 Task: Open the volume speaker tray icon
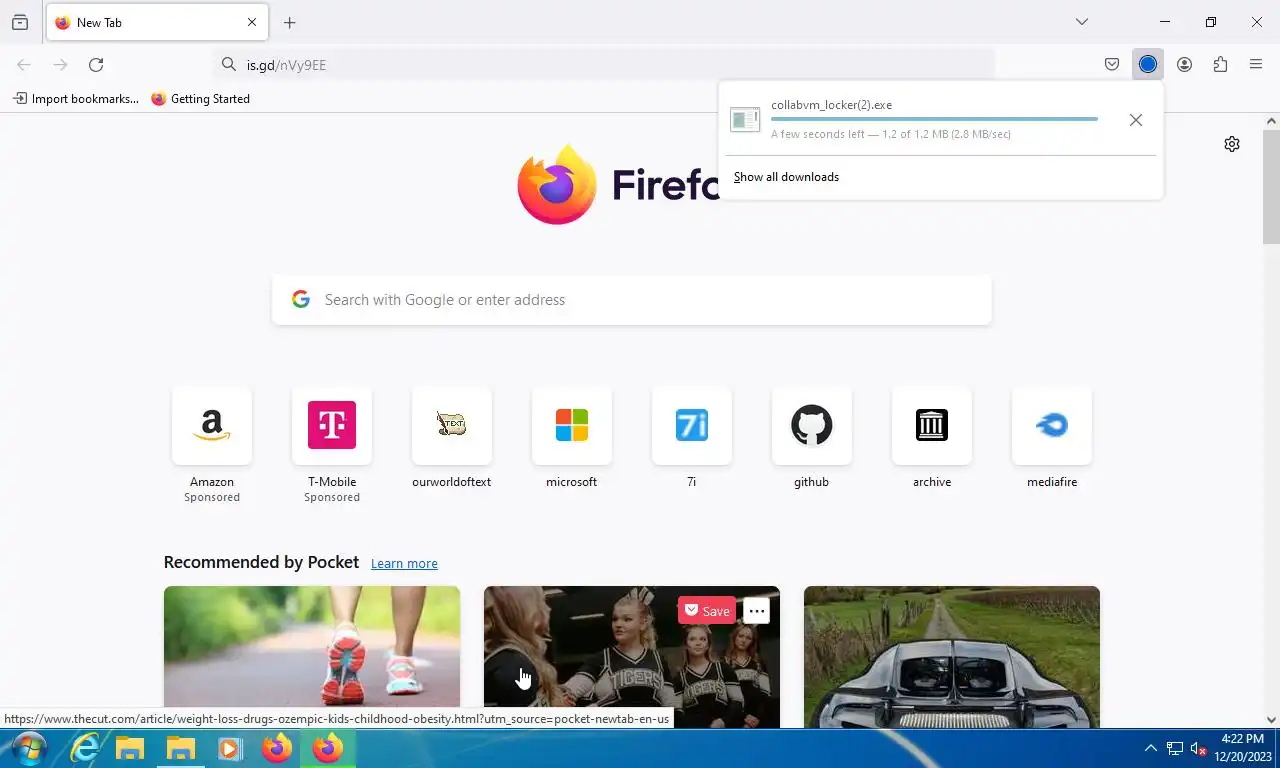pyautogui.click(x=1198, y=749)
